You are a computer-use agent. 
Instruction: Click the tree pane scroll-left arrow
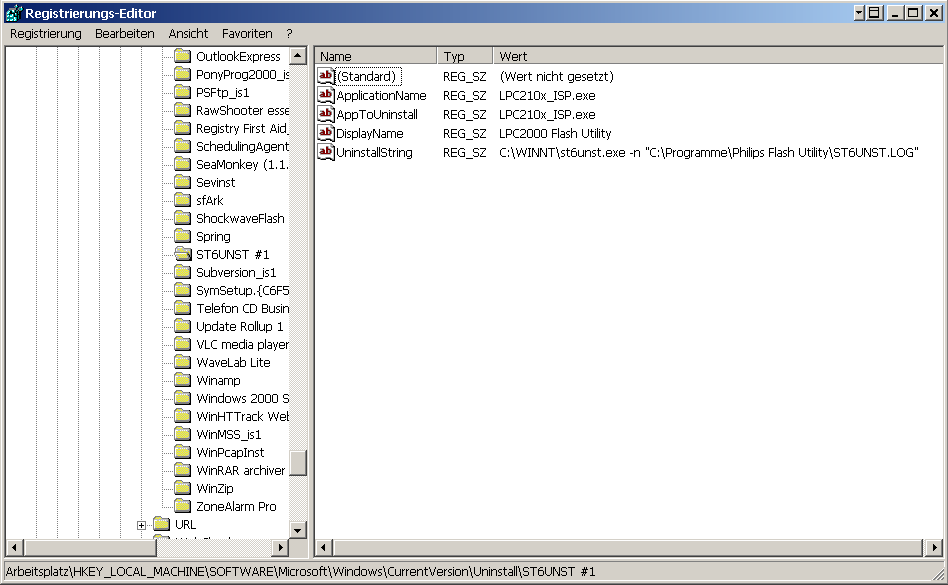[x=15, y=548]
